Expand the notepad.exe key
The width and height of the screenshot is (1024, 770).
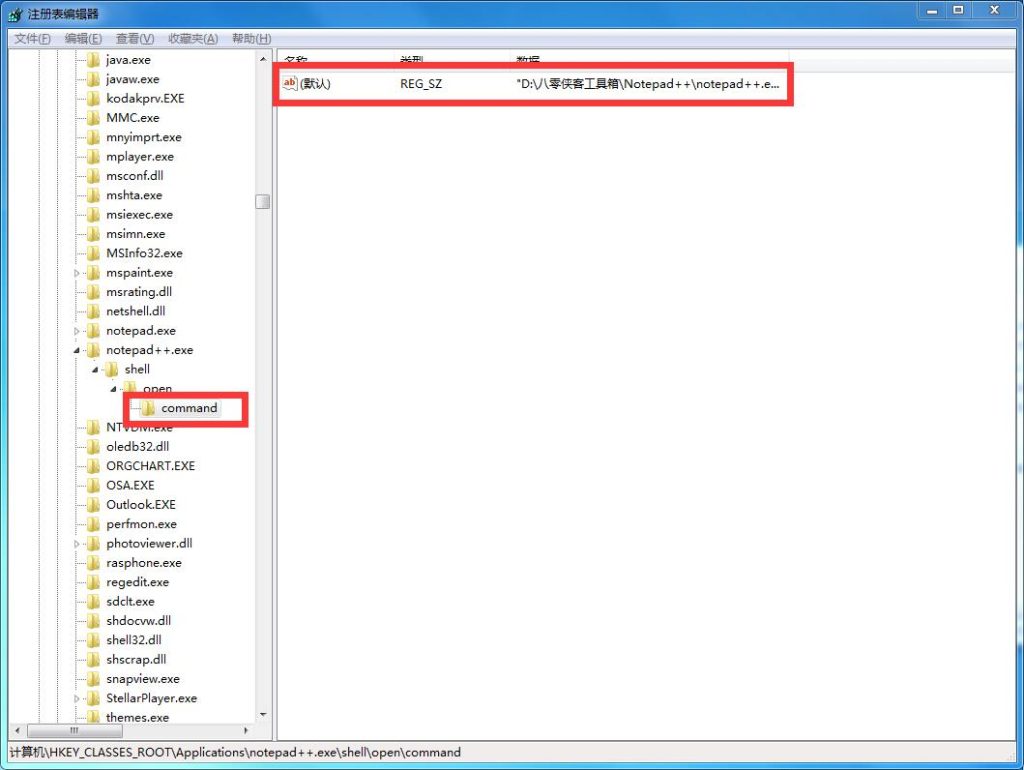click(76, 331)
